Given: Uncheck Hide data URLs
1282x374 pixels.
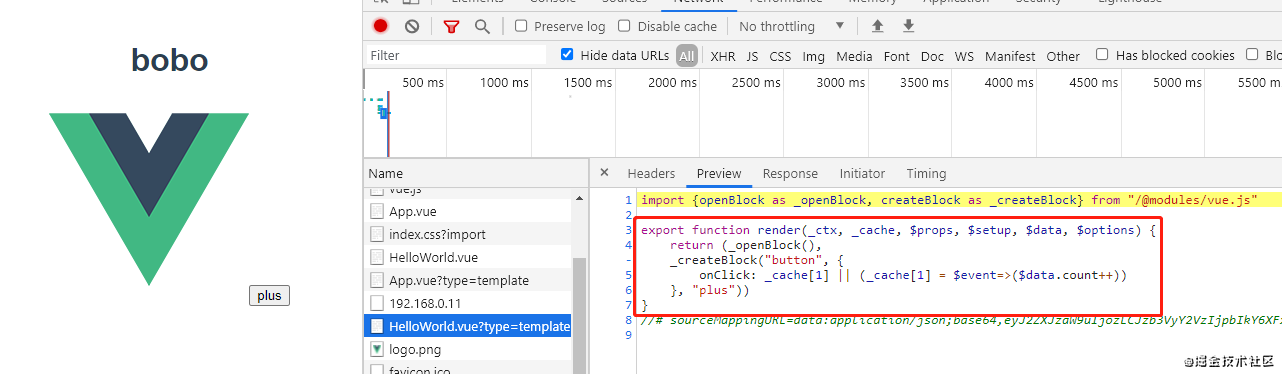Looking at the screenshot, I should click(567, 55).
